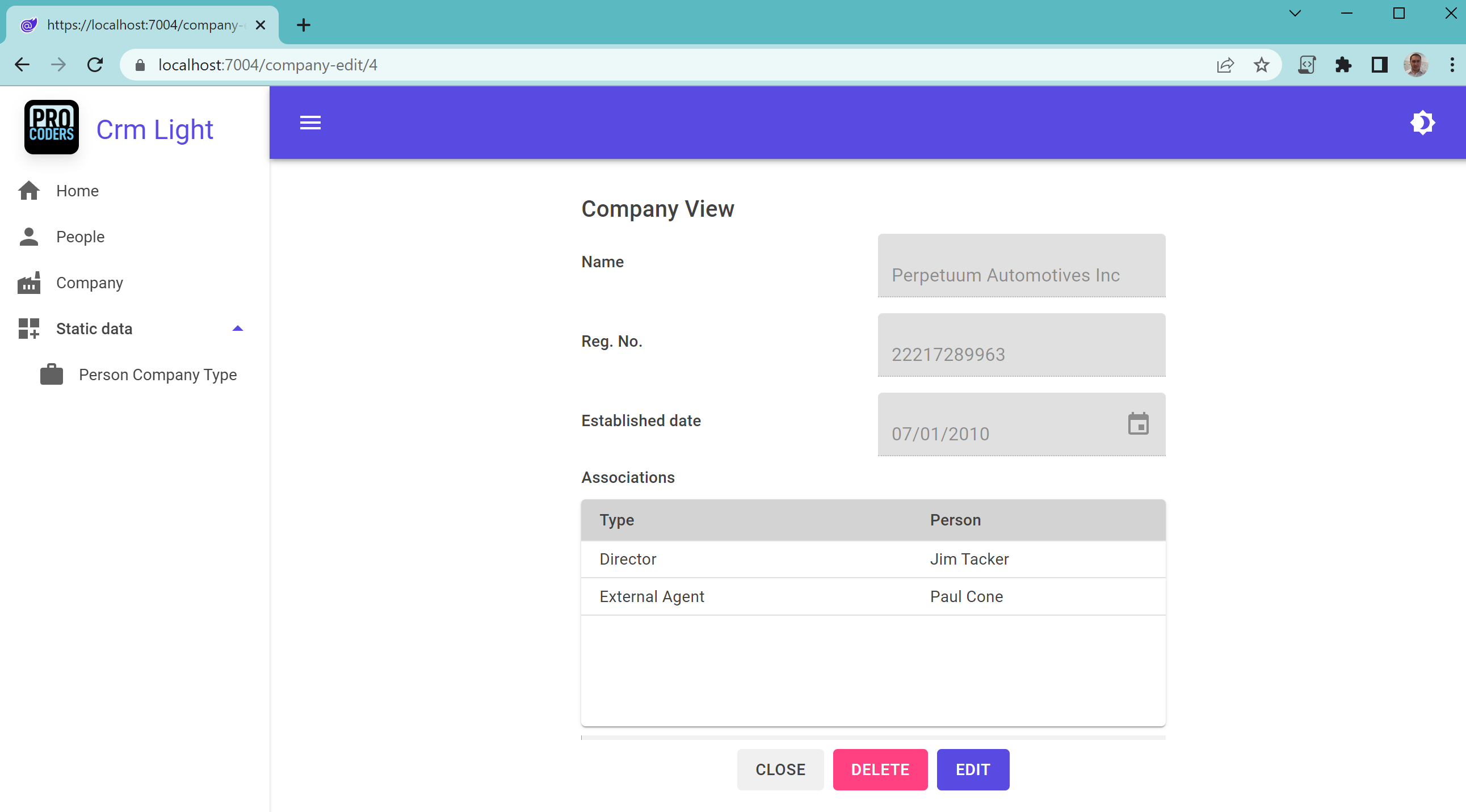Screen dimensions: 1466x812
Task: Toggle browser side panel
Action: [1380, 65]
